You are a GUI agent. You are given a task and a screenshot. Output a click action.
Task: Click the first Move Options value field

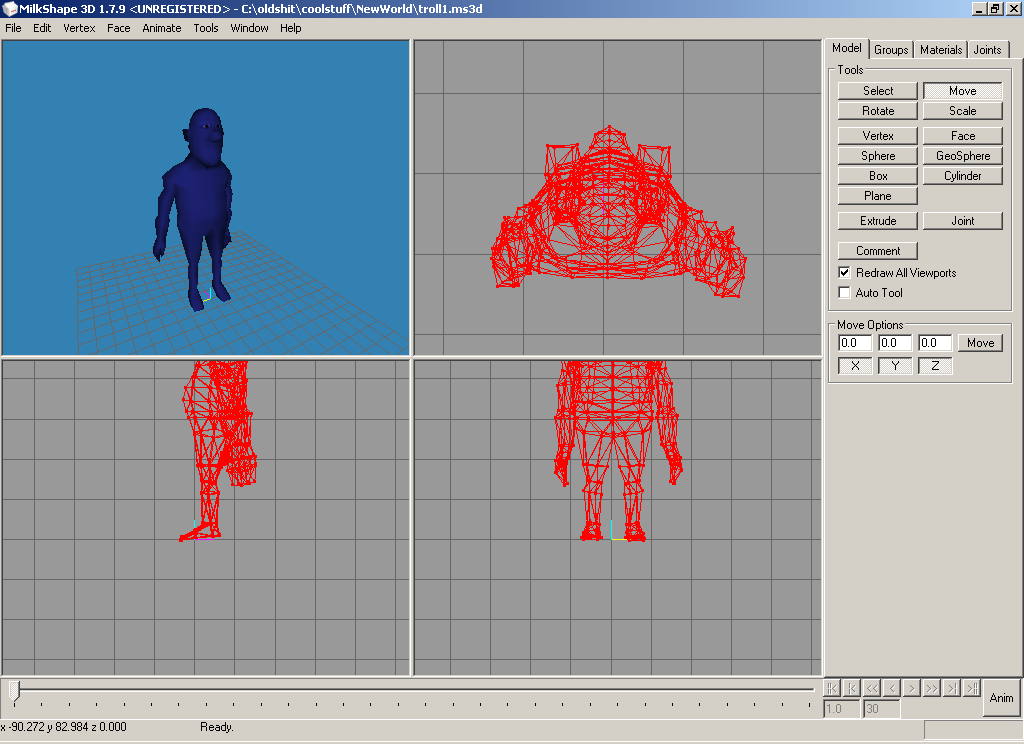[855, 343]
